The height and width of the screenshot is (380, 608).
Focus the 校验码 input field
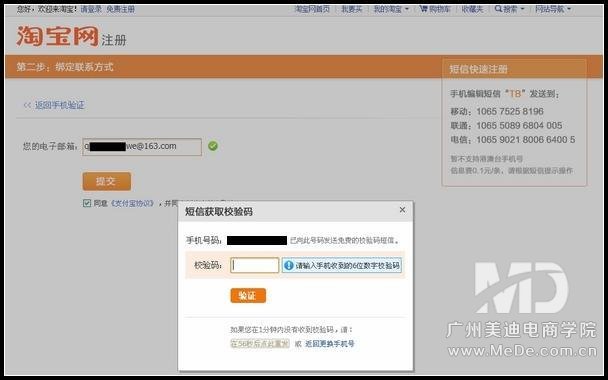[x=254, y=266]
